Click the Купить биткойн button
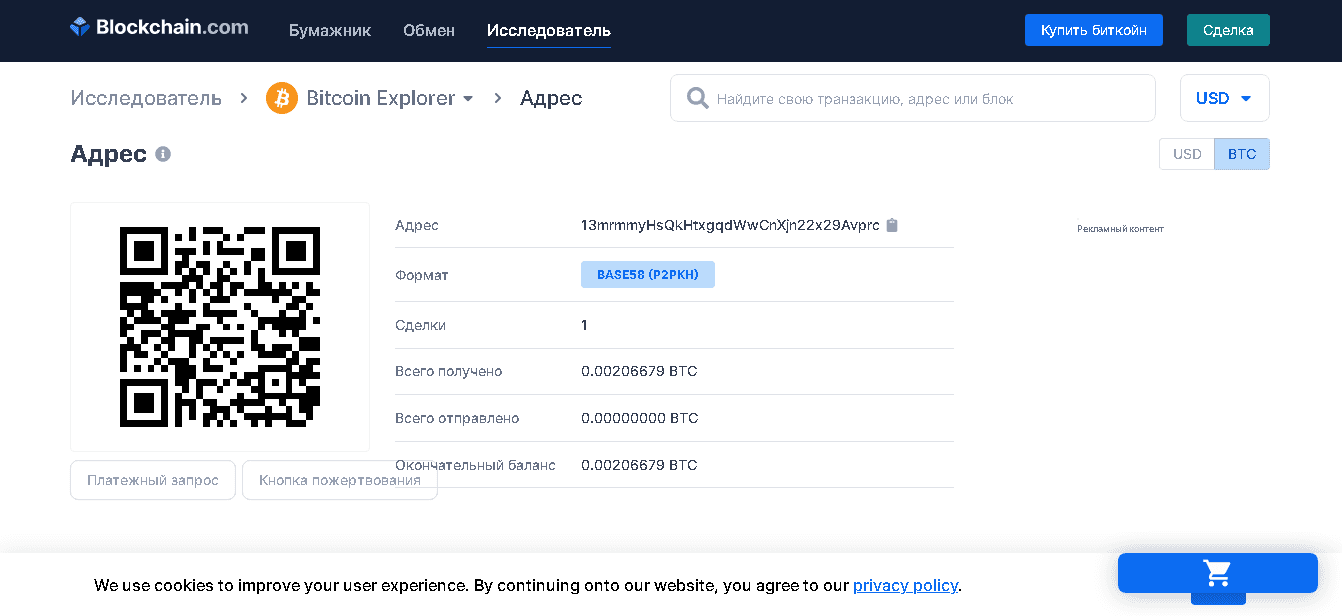1342x616 pixels. pyautogui.click(x=1093, y=30)
